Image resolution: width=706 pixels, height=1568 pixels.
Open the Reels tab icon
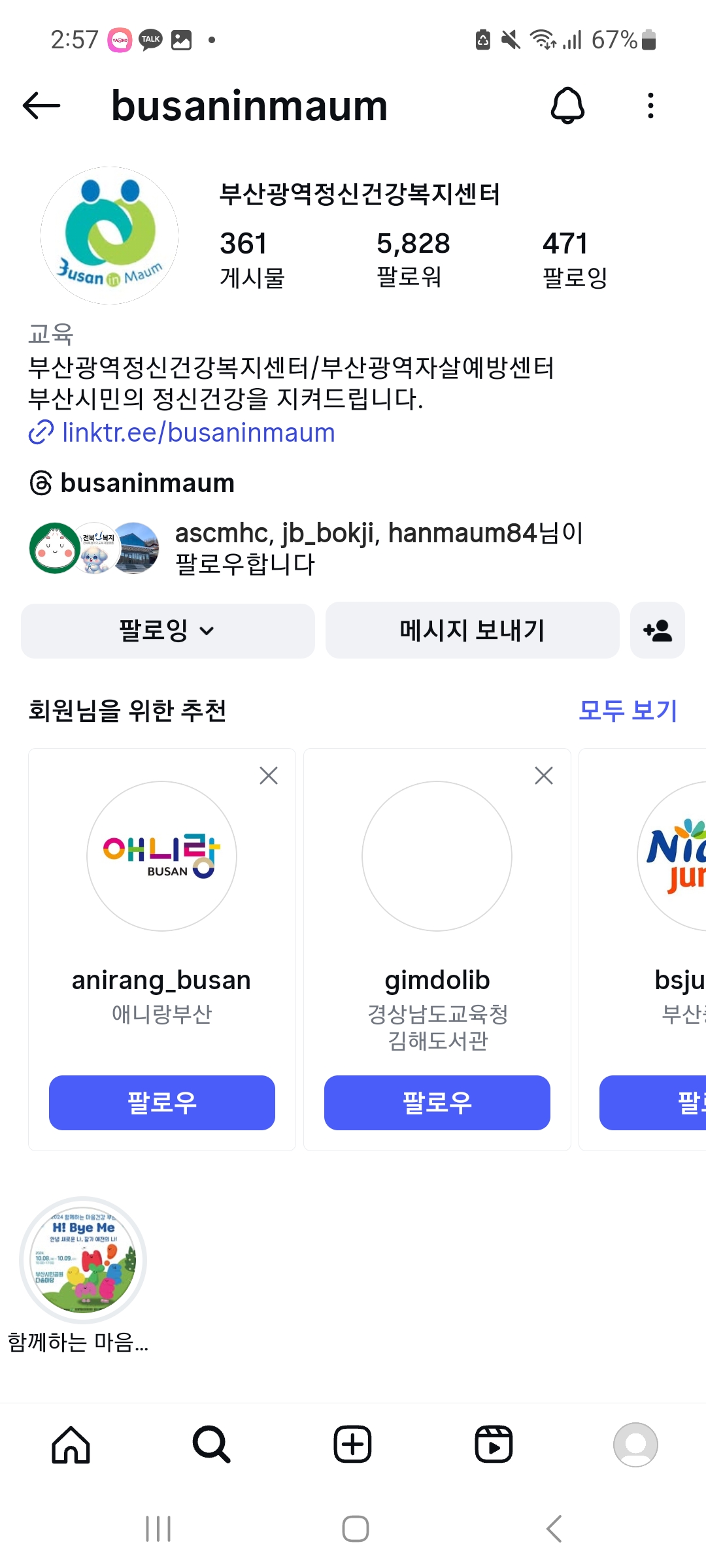(494, 1445)
